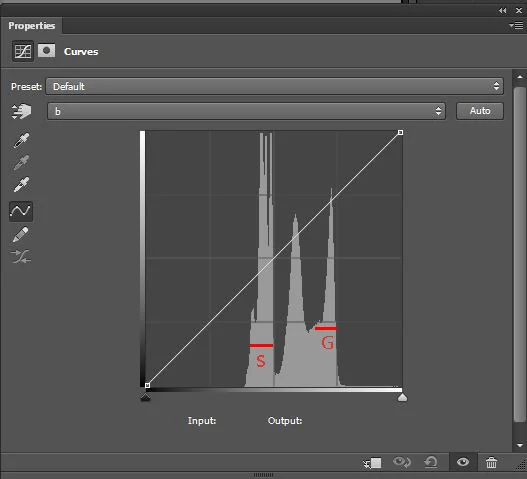Collapse the panel with double arrows
The height and width of the screenshot is (479, 527).
502,10
